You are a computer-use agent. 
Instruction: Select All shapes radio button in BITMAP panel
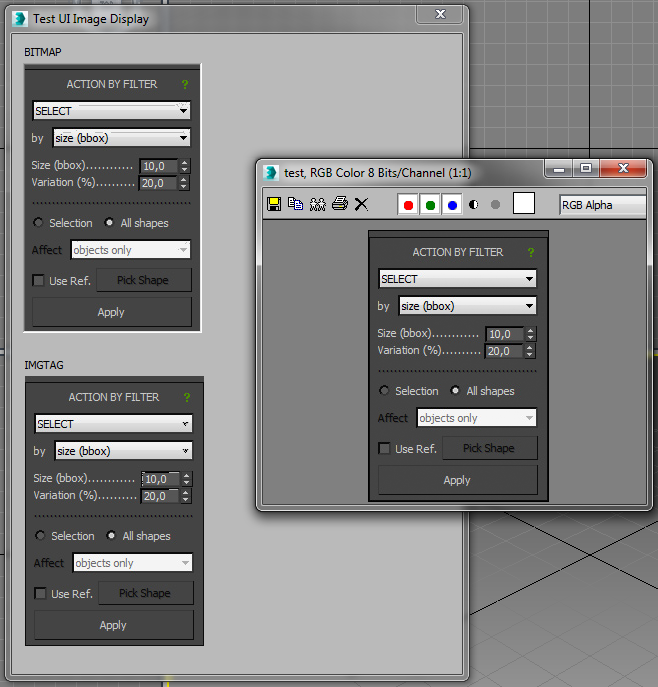[109, 223]
